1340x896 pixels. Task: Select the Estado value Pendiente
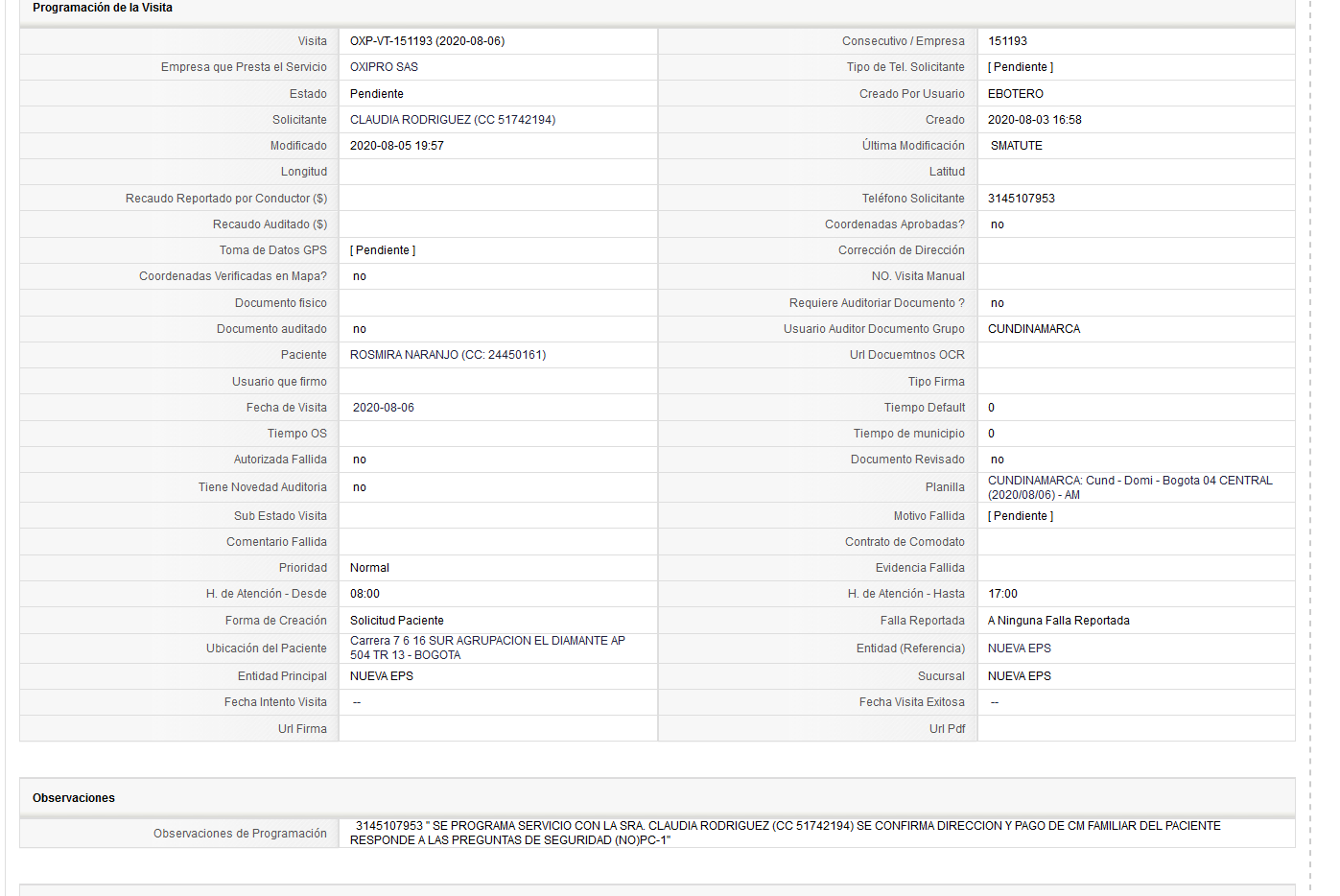coord(377,94)
